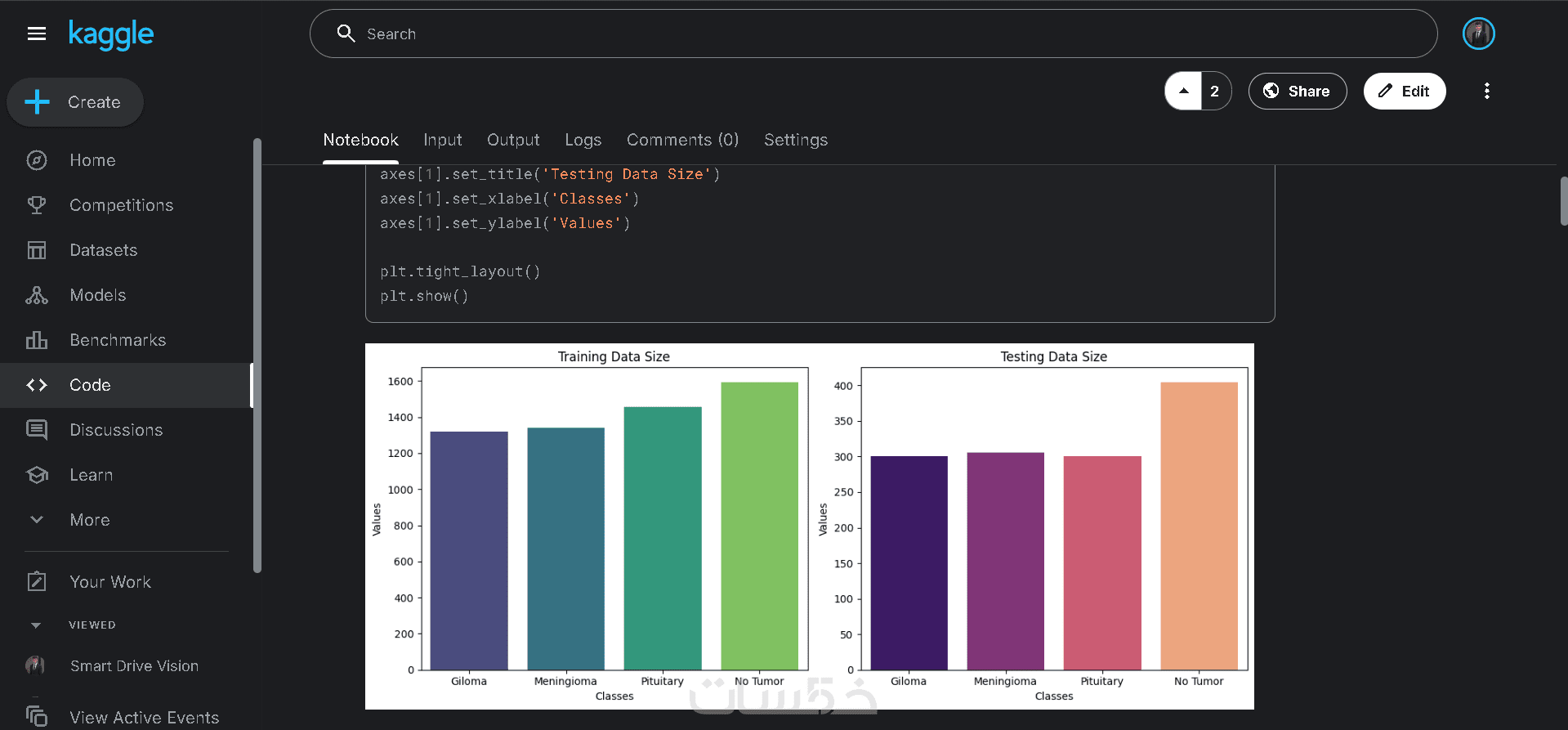
Task: Collapse the Viewed section arrow
Action: 36,625
